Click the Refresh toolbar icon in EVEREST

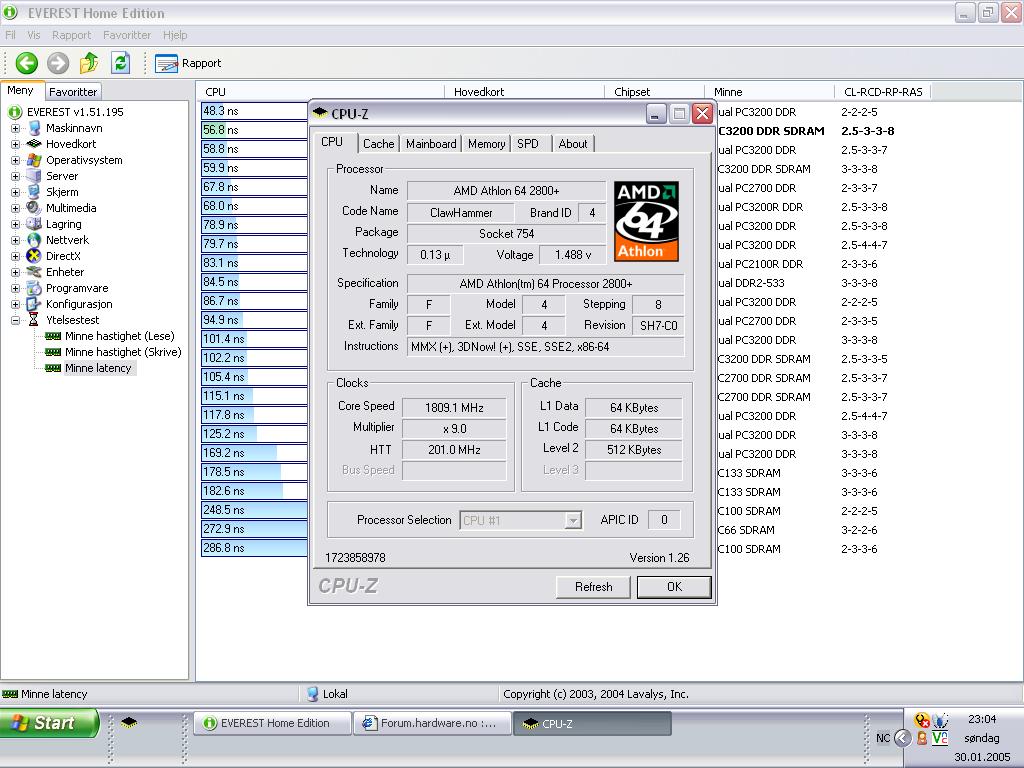pos(120,63)
